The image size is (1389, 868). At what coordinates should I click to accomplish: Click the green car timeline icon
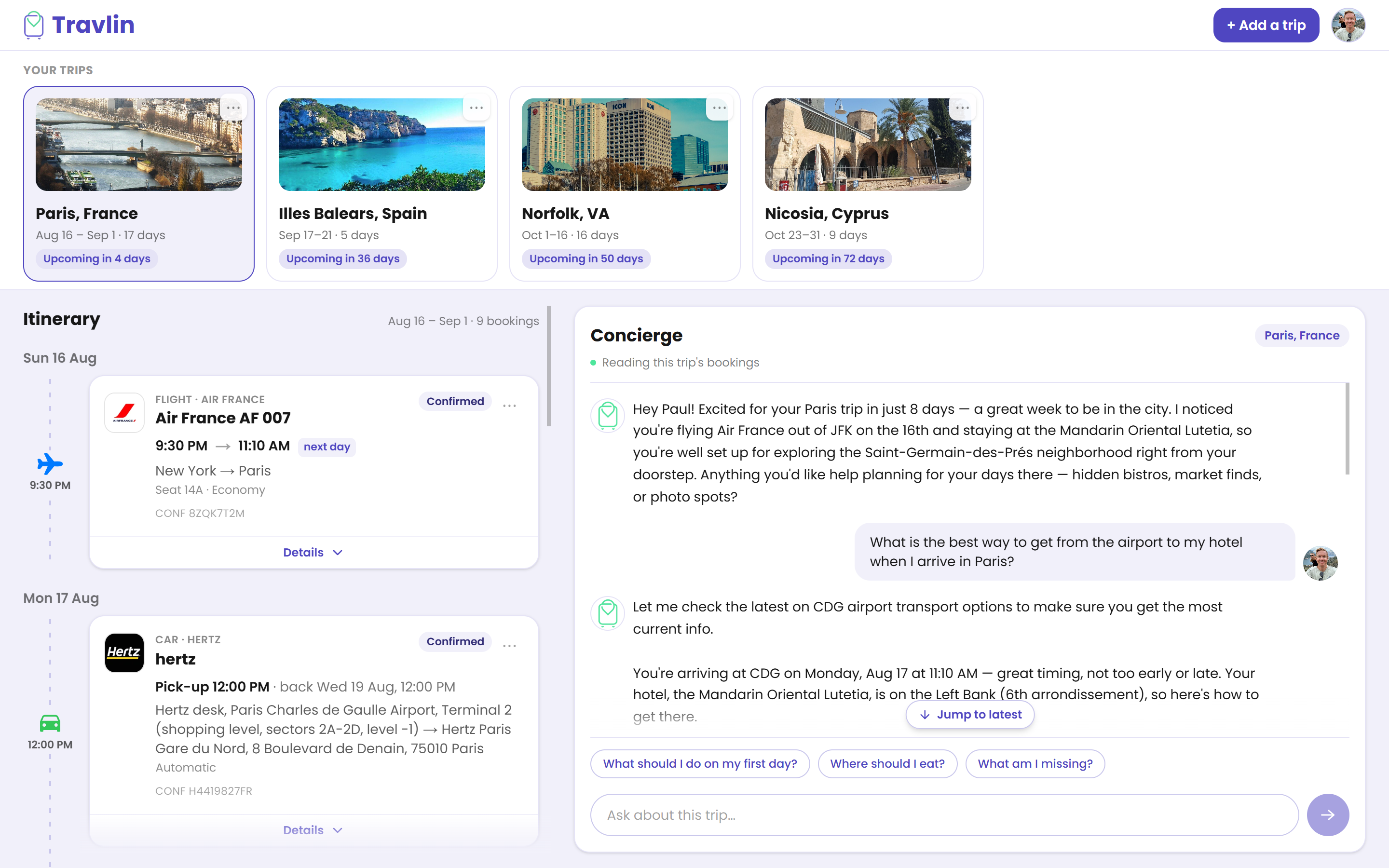[50, 723]
